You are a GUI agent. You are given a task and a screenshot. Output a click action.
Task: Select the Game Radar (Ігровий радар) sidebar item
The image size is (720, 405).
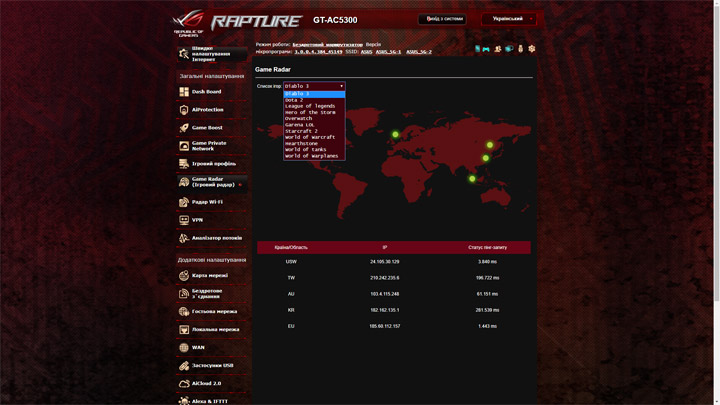(x=212, y=182)
